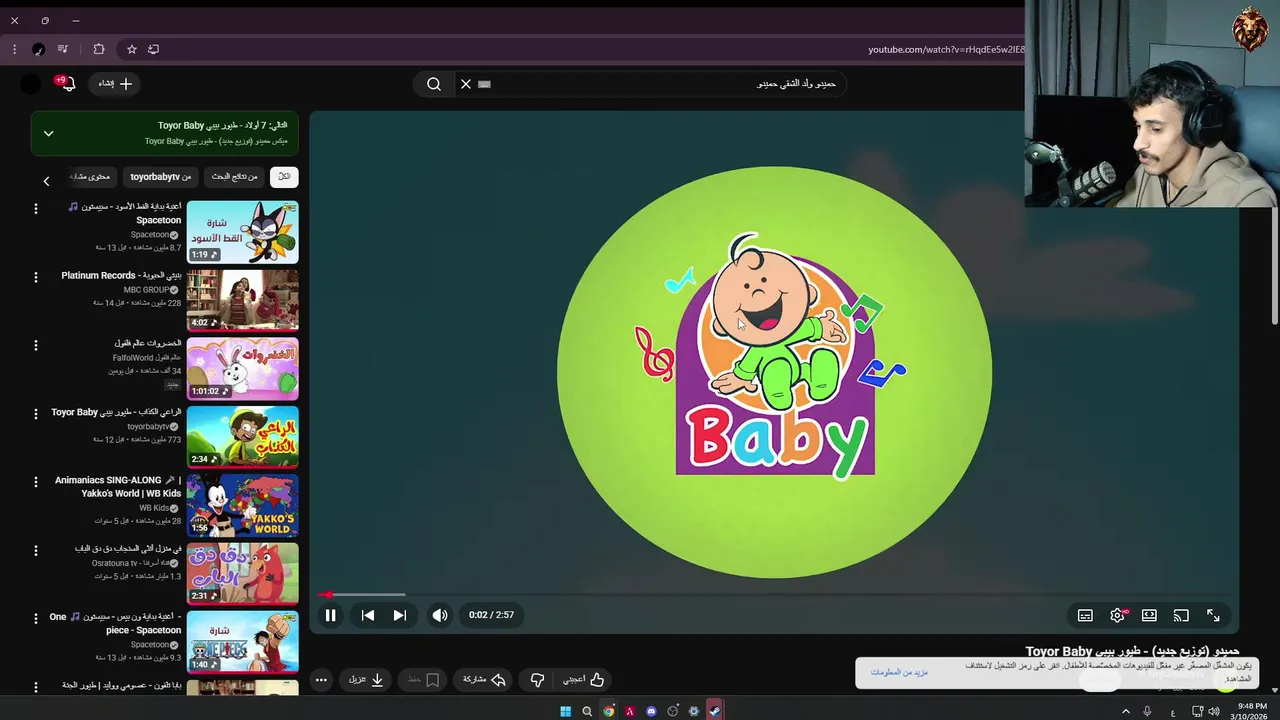Screen dimensions: 1280x720
Task: Select the من toyorbabytv filter chip
Action: (161, 177)
